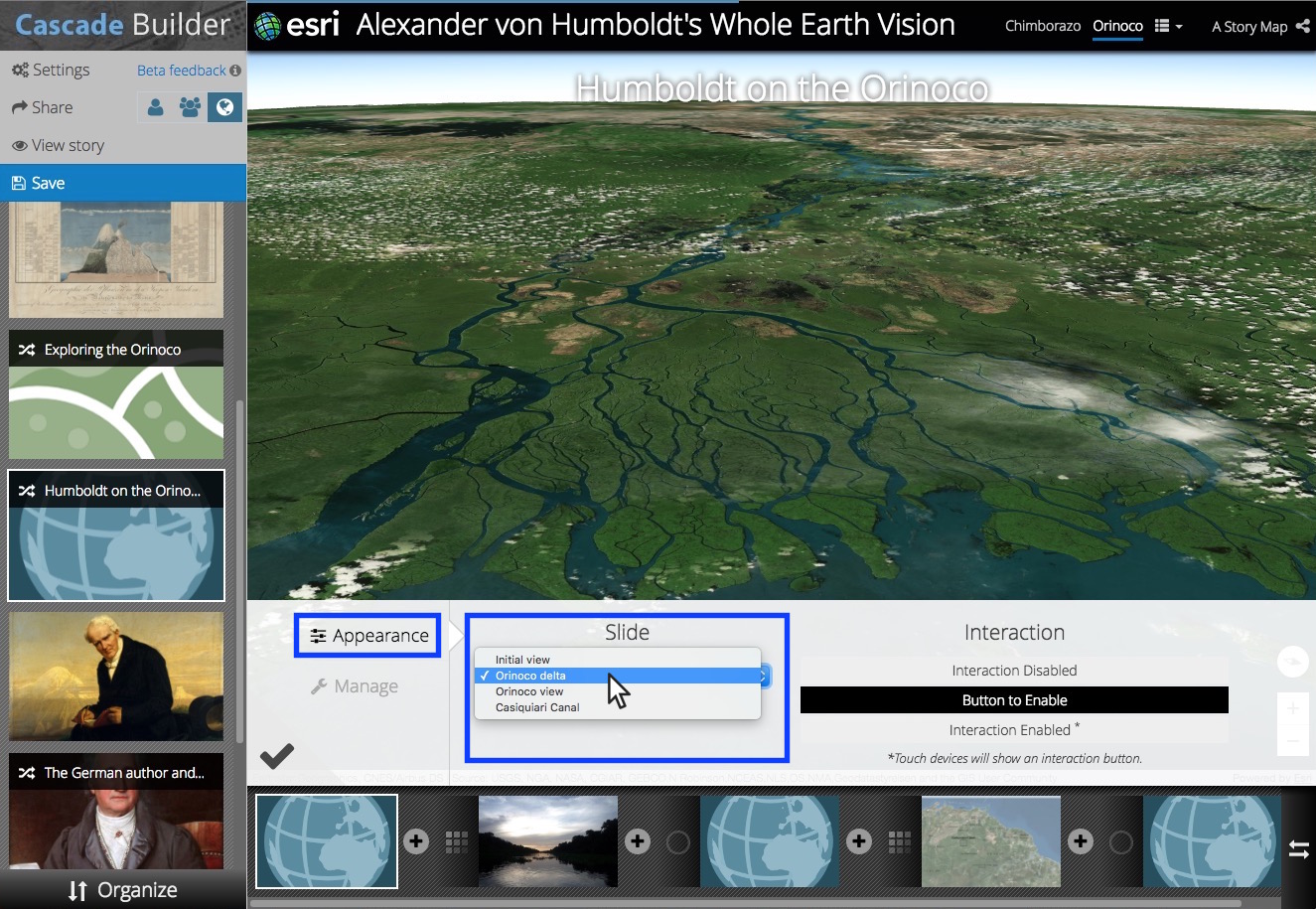Open the Share option in the sidebar
Image resolution: width=1316 pixels, height=909 pixels.
pos(43,107)
